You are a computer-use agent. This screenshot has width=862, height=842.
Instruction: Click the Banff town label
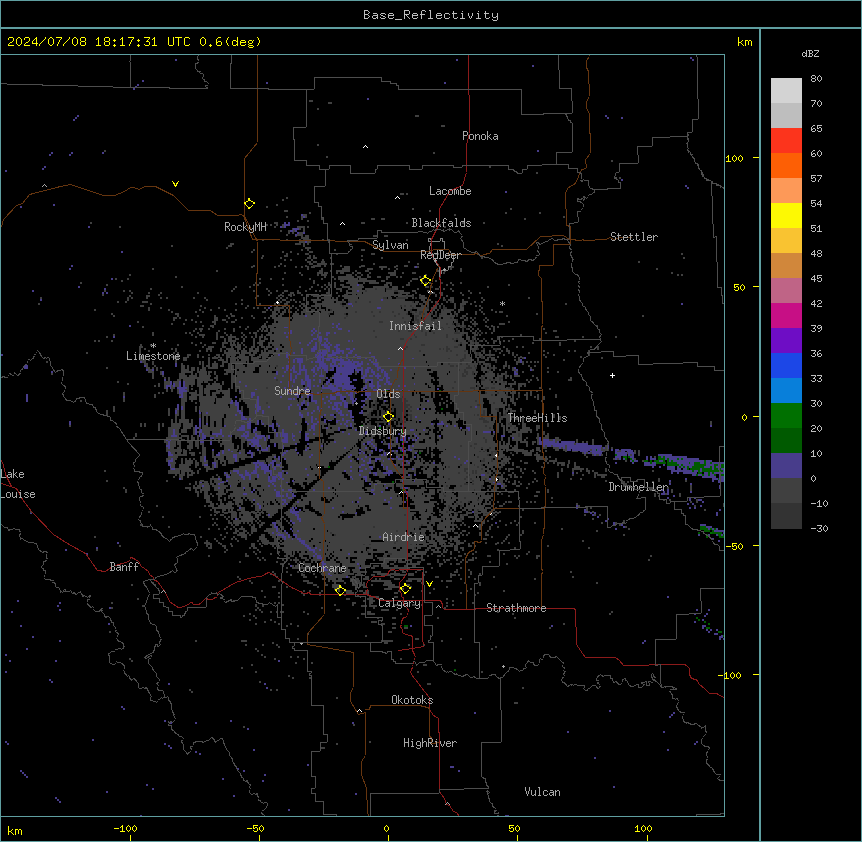point(124,567)
